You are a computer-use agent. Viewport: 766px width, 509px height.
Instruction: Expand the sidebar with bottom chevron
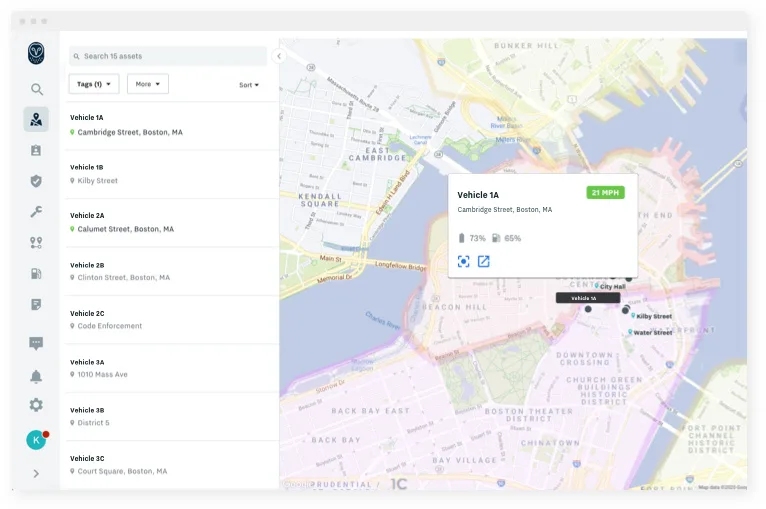coord(36,473)
